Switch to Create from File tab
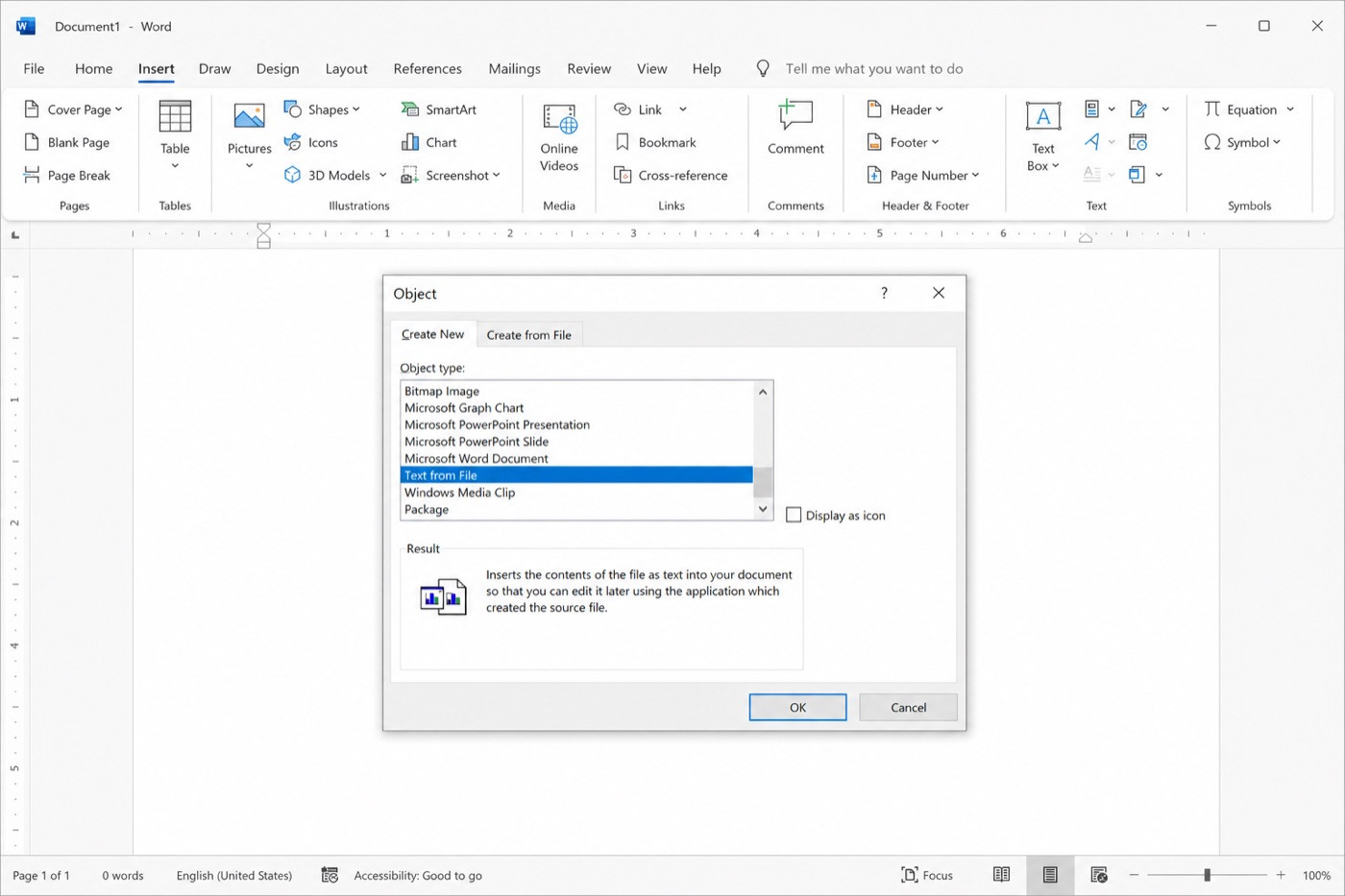The image size is (1345, 896). point(528,334)
